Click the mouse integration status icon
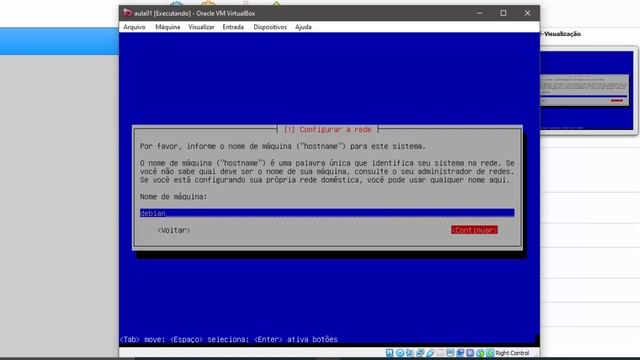 coord(480,353)
